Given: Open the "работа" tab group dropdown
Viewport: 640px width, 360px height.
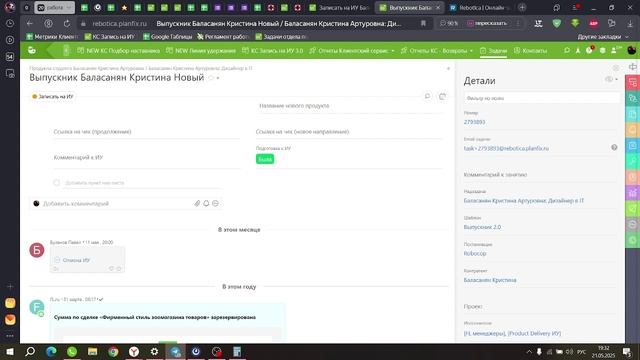Looking at the screenshot, I should [55, 7].
